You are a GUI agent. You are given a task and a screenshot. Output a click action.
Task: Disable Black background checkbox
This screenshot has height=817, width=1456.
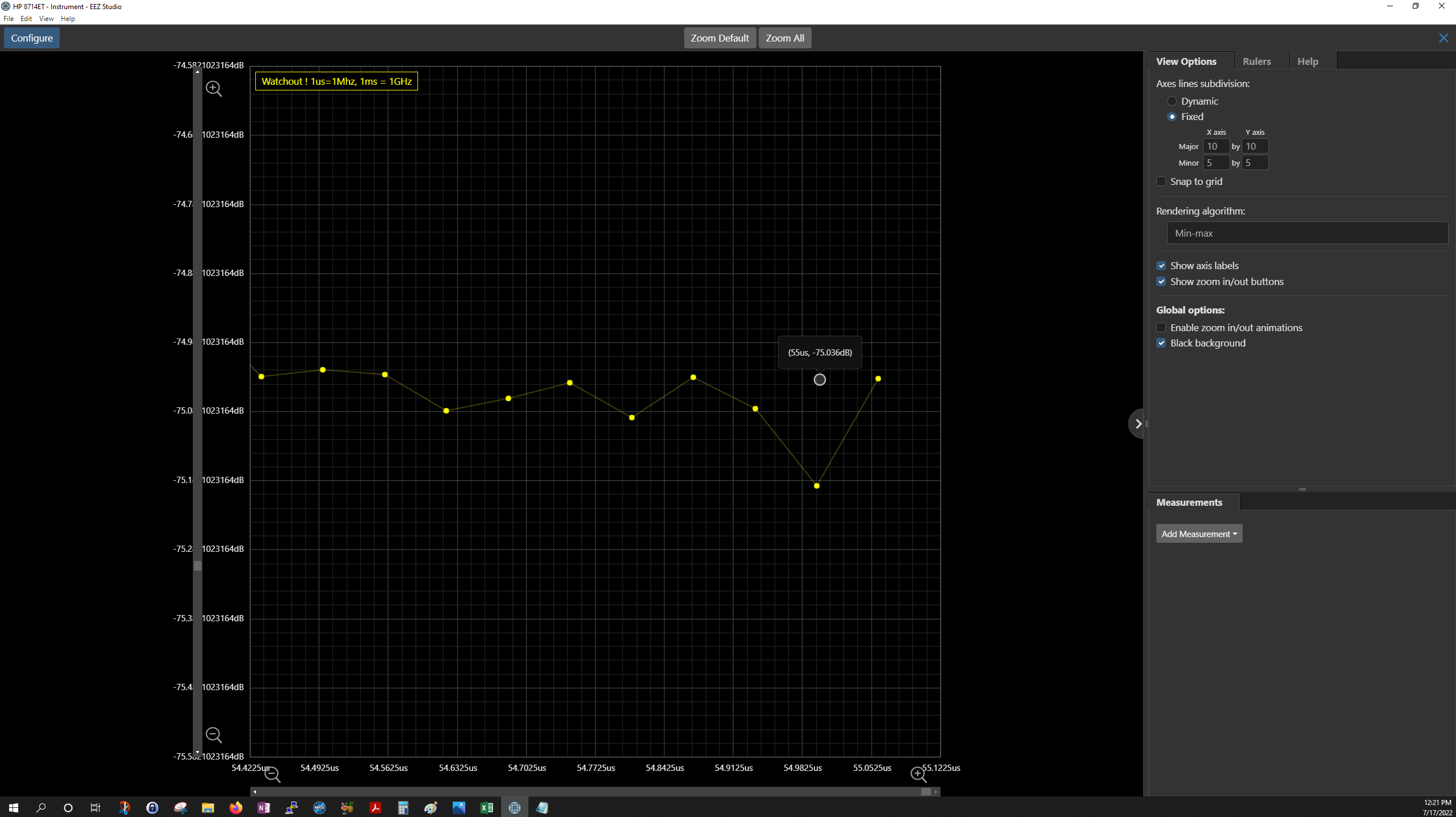tap(1161, 343)
